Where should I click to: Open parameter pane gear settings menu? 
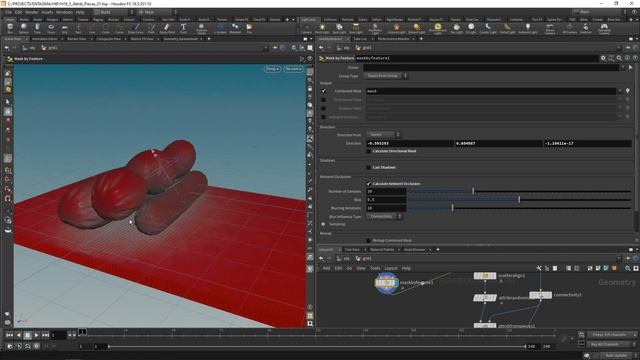(603, 58)
